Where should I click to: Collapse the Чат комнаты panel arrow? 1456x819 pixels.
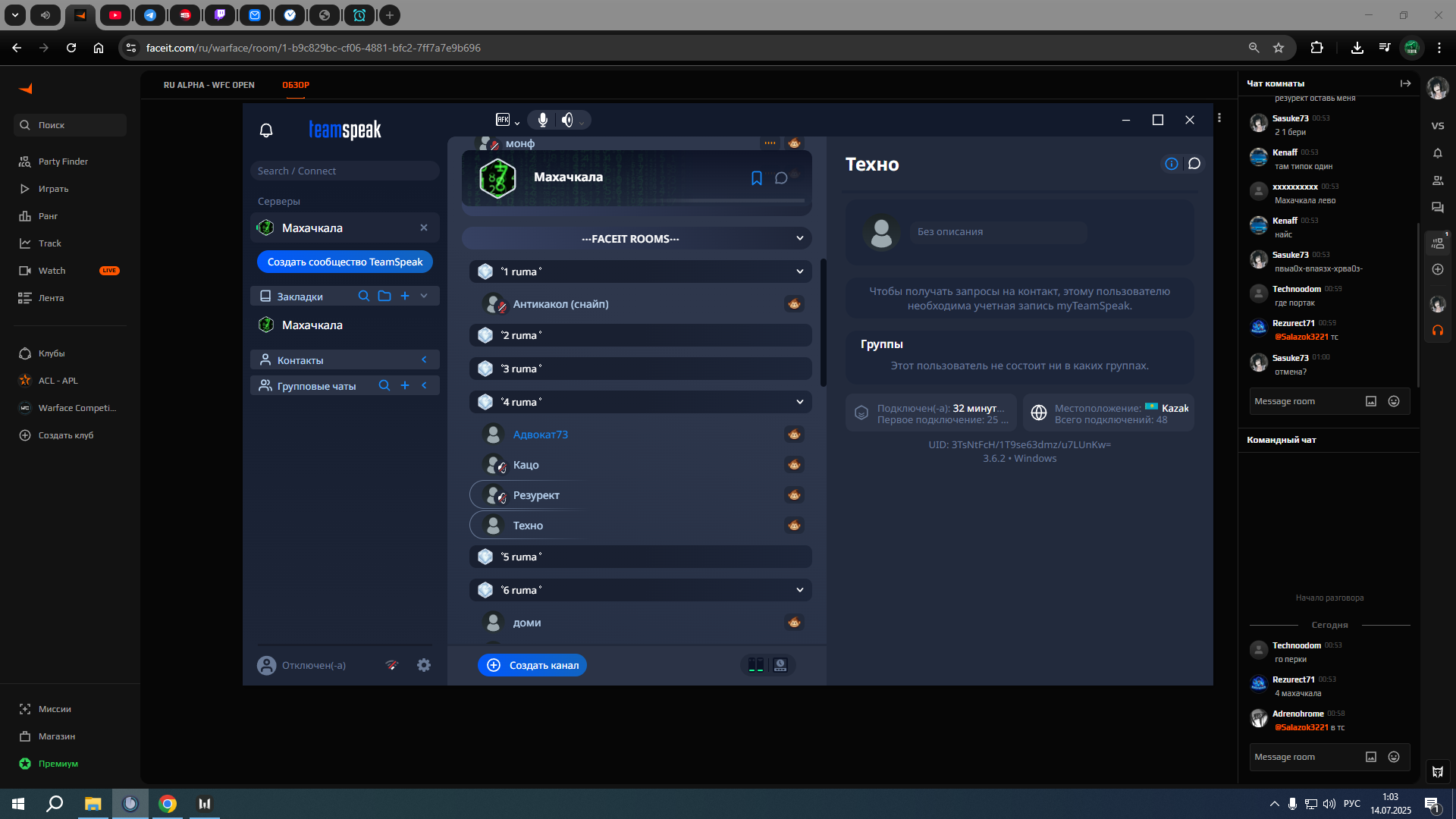[x=1405, y=83]
